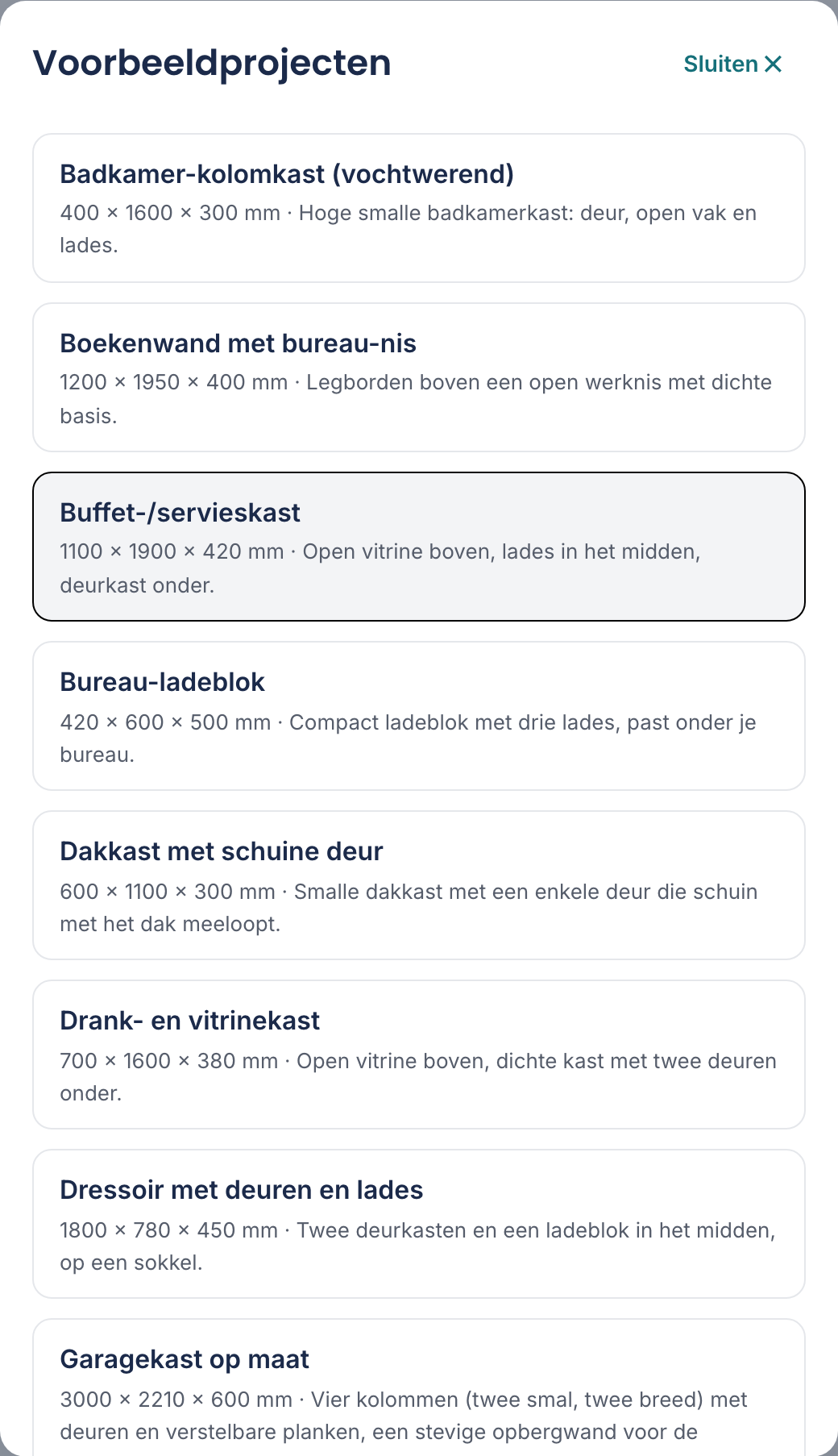Close the dialog via Sluiten text

720,64
